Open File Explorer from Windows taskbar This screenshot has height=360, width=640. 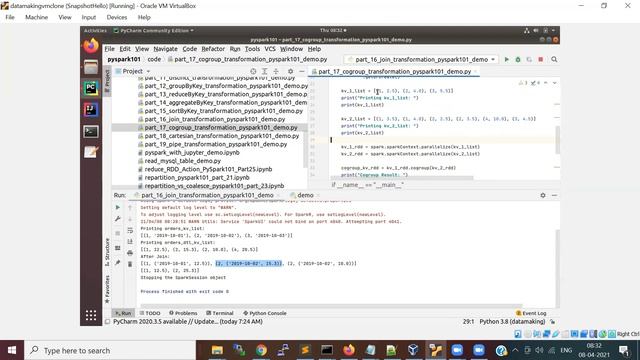(217, 350)
